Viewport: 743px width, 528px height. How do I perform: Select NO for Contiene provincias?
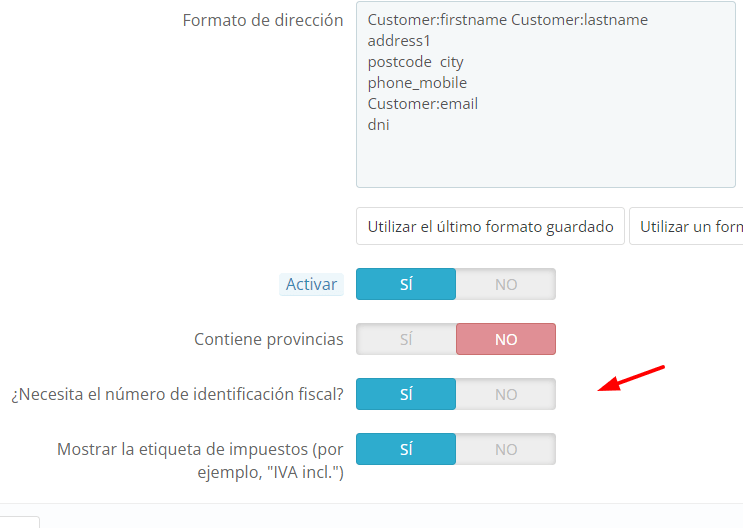(506, 339)
